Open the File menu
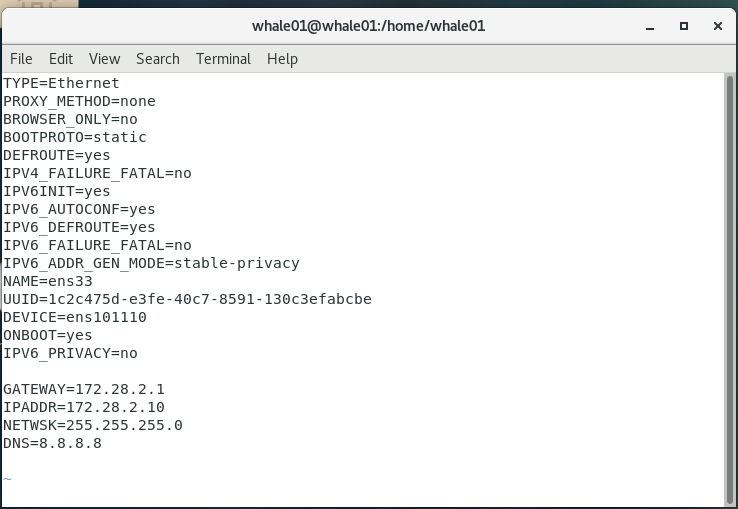 pyautogui.click(x=21, y=59)
